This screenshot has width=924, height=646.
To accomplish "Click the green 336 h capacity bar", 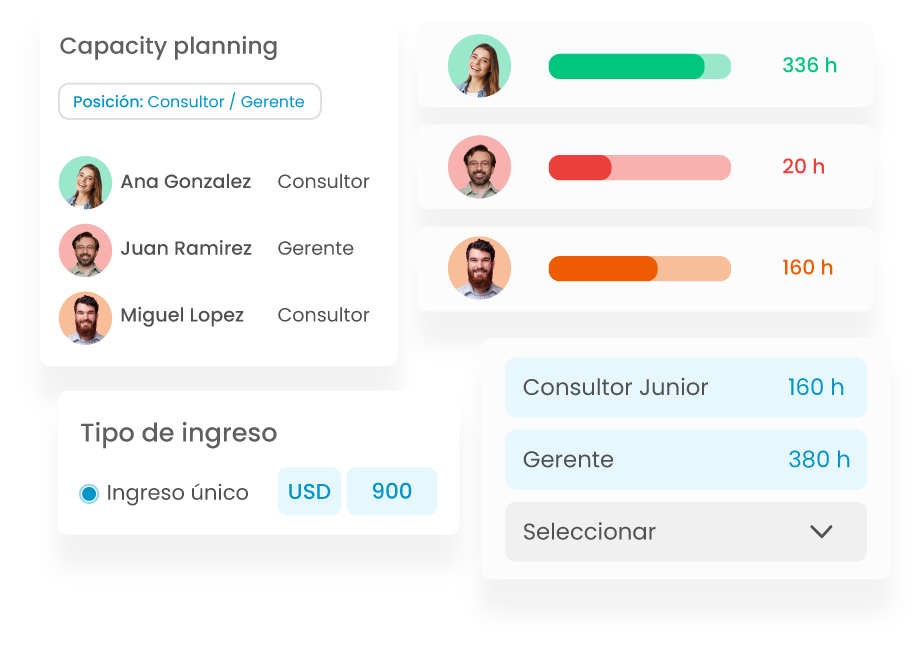I will [x=639, y=66].
